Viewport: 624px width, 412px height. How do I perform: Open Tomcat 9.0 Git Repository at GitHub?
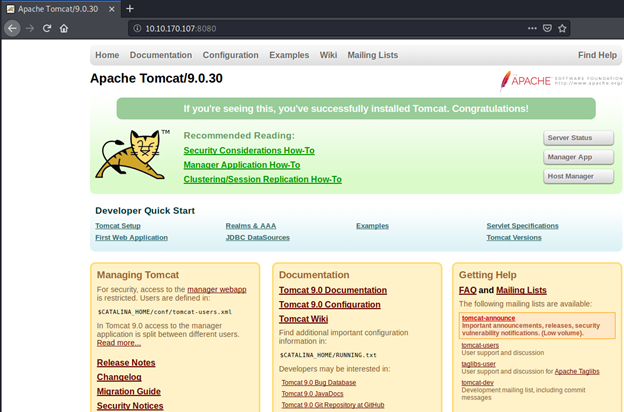click(x=333, y=405)
